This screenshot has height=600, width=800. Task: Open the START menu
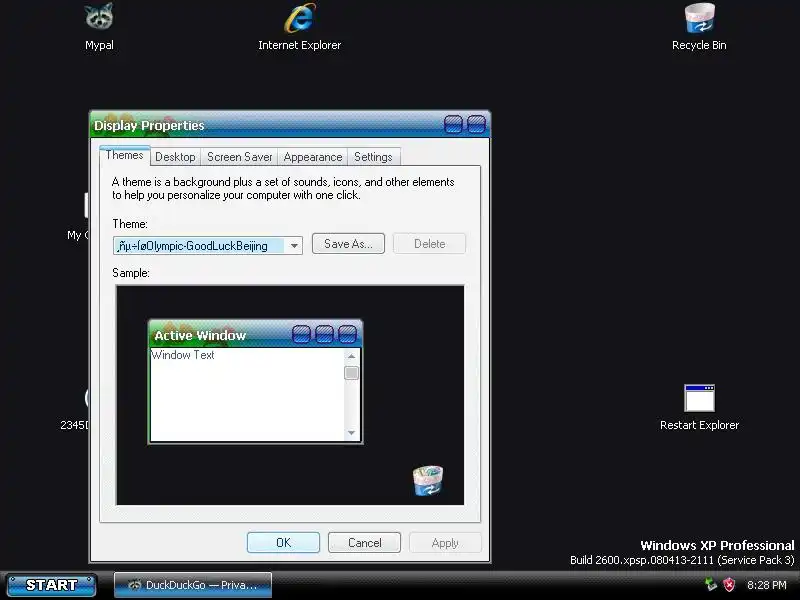coord(51,585)
